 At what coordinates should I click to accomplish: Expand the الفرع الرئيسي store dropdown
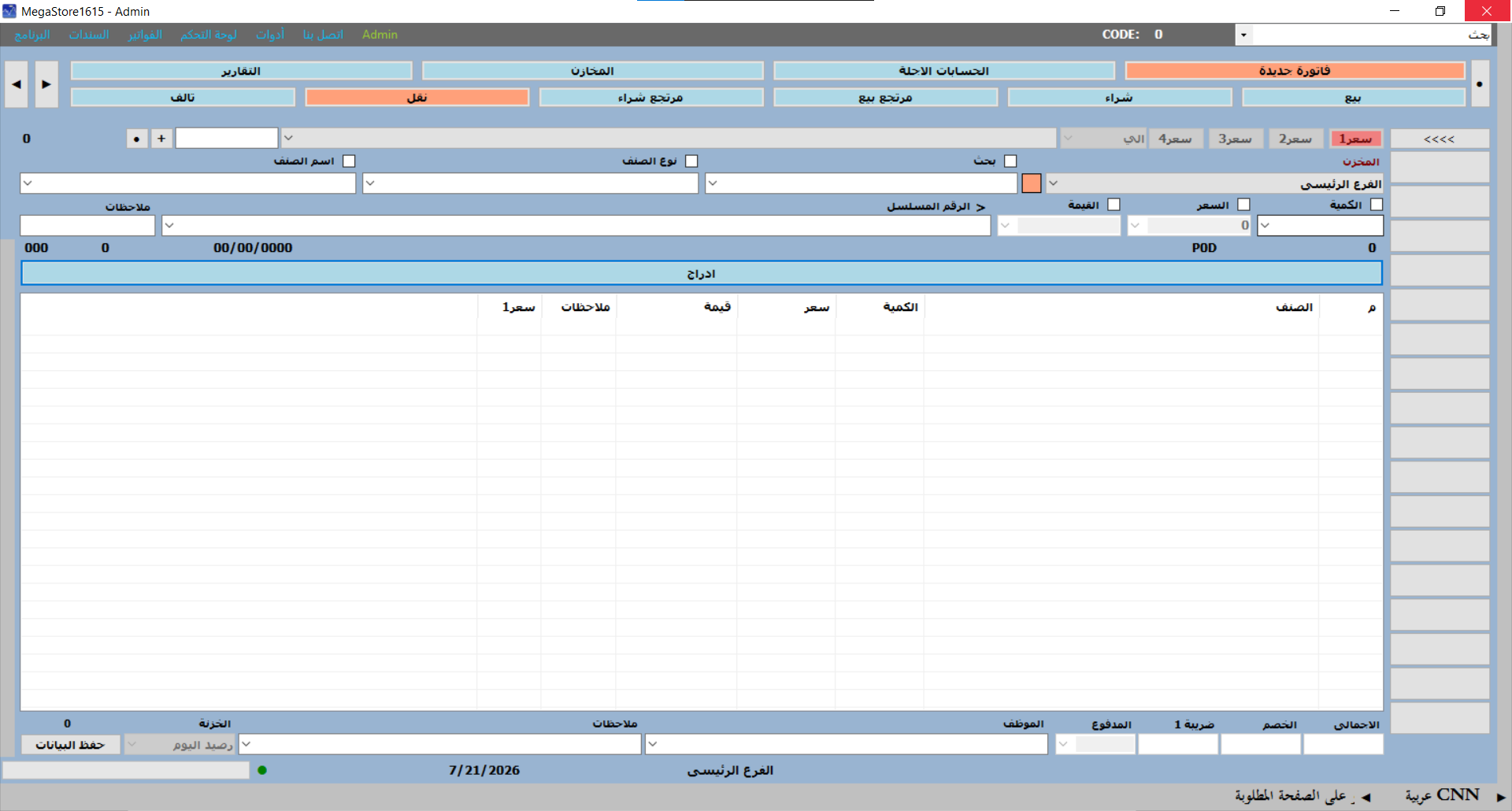1054,183
